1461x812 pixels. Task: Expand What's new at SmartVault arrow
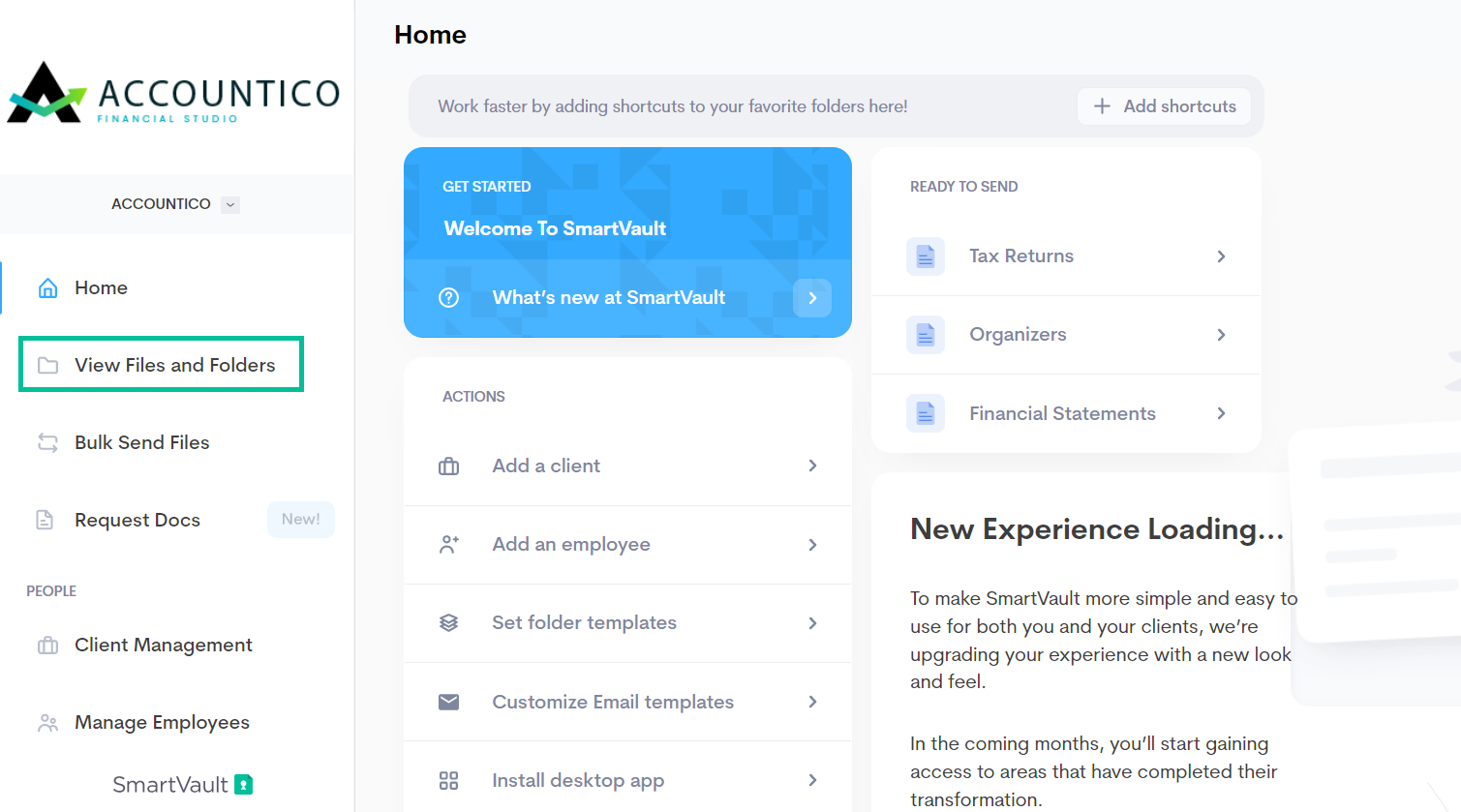pyautogui.click(x=811, y=298)
